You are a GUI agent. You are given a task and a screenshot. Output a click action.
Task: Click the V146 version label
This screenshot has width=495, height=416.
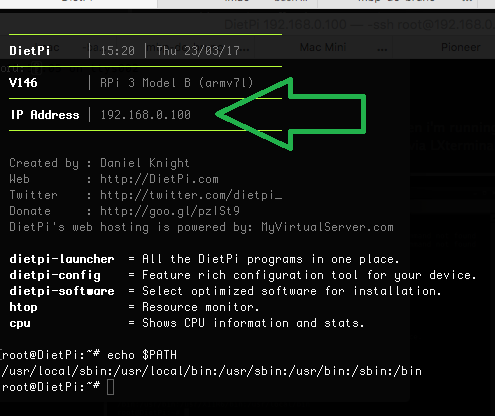tap(23, 83)
